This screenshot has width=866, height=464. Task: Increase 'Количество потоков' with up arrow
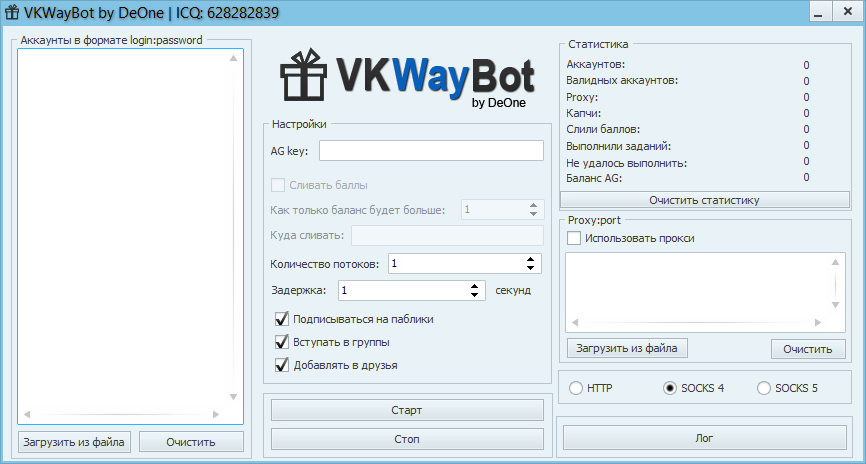click(x=530, y=259)
